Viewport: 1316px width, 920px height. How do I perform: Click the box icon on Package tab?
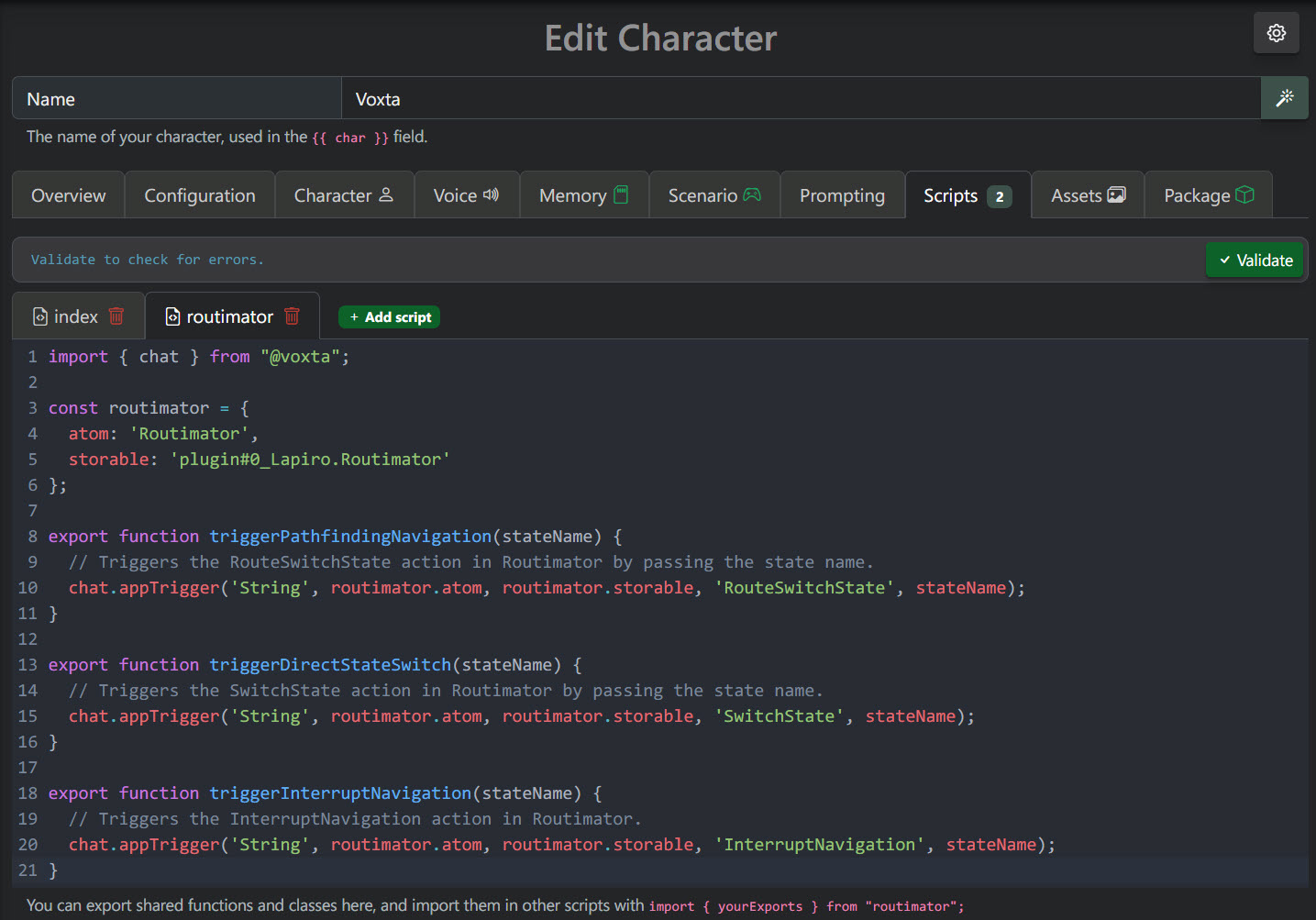coord(1244,195)
